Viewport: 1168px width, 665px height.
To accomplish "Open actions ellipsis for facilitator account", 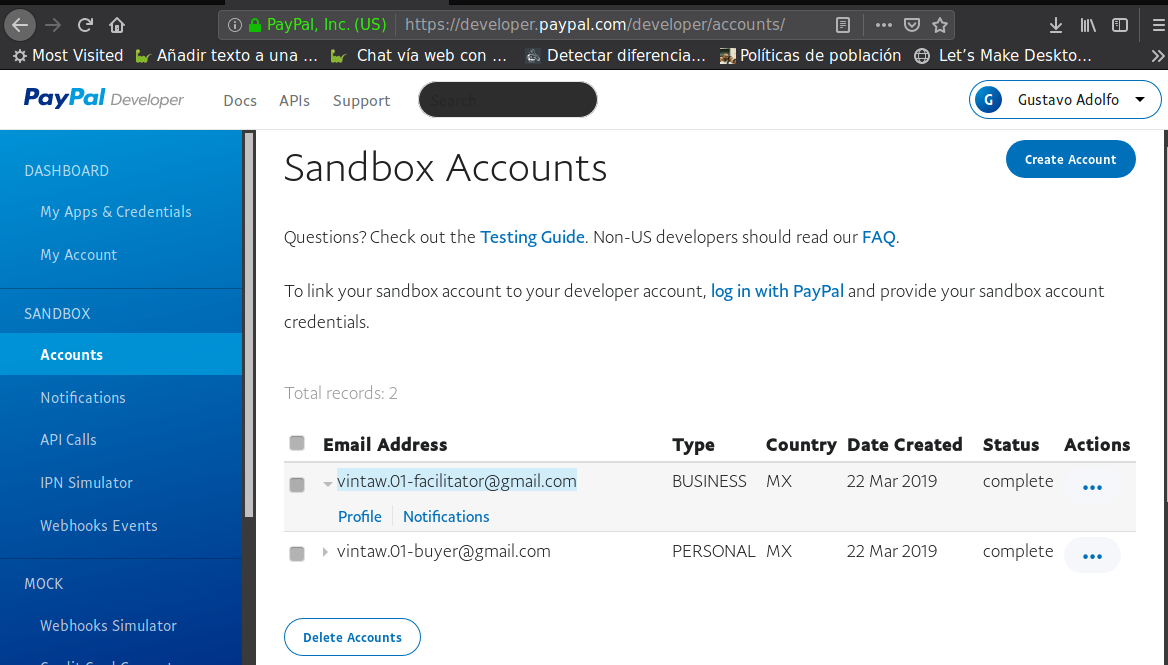I will (x=1092, y=487).
